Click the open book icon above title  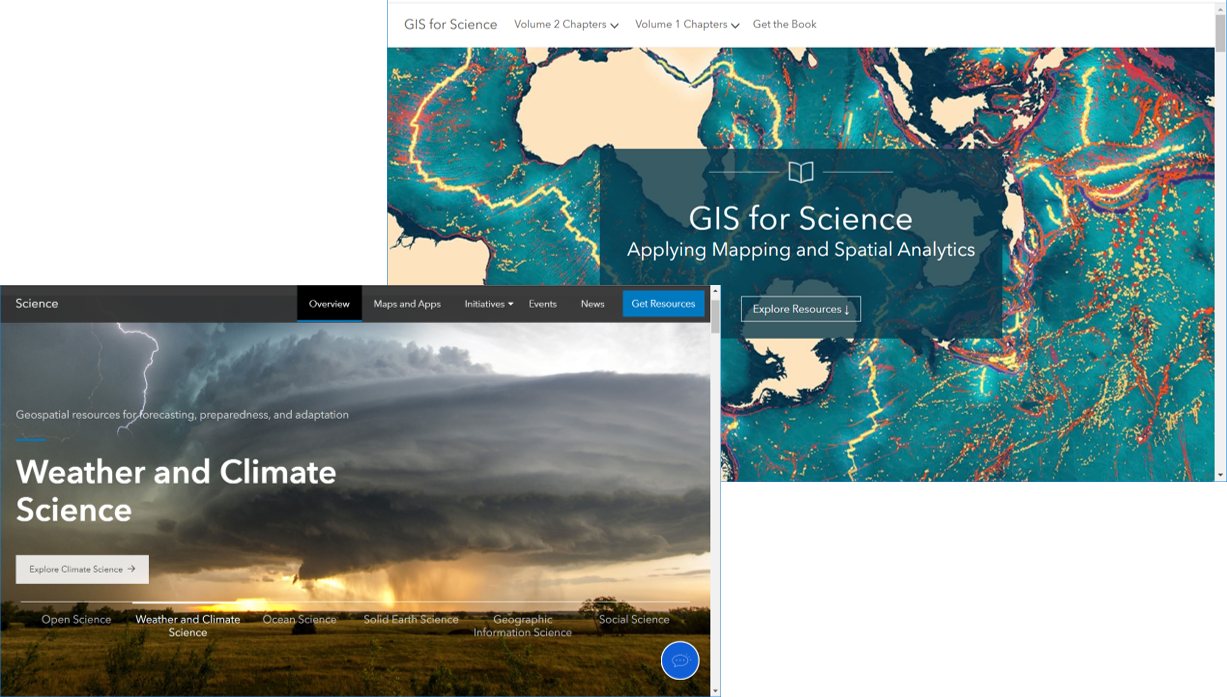tap(800, 172)
